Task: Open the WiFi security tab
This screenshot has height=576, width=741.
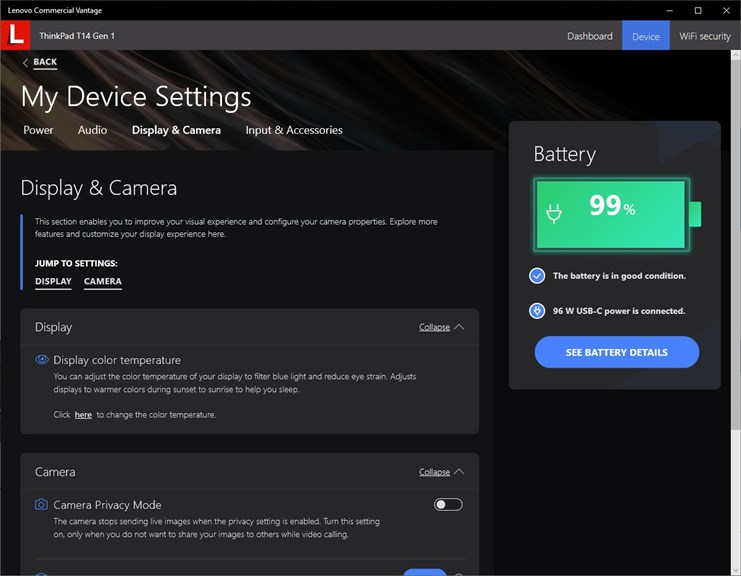Action: (x=705, y=36)
